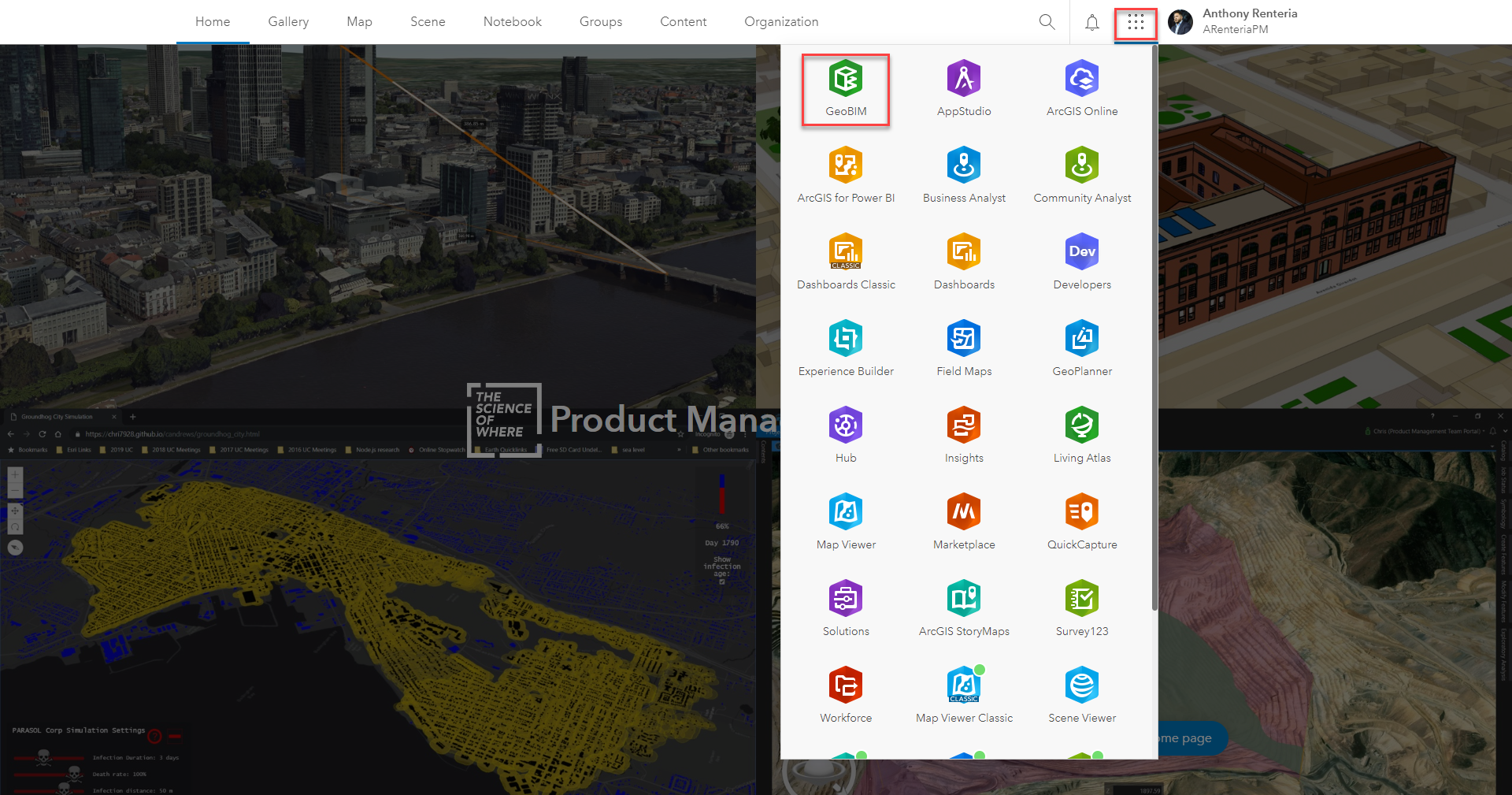This screenshot has width=1512, height=795.
Task: Launch QuickCapture
Action: coord(1082,520)
